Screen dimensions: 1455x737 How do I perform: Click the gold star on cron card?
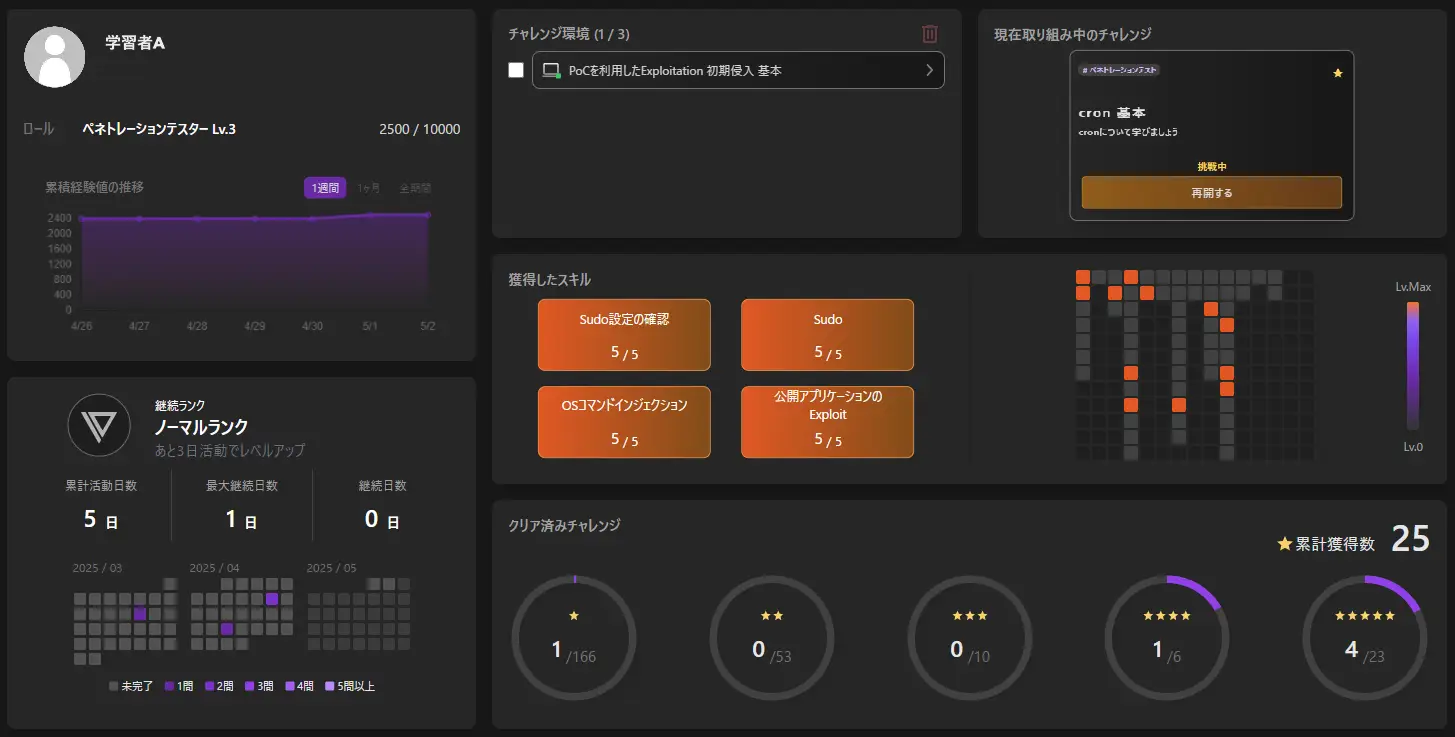coord(1338,73)
